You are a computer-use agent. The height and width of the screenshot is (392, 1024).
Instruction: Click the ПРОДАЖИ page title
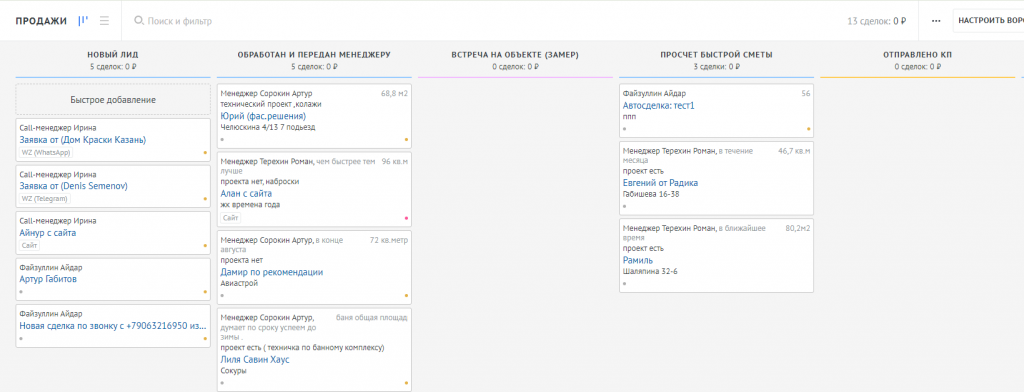pyautogui.click(x=41, y=21)
